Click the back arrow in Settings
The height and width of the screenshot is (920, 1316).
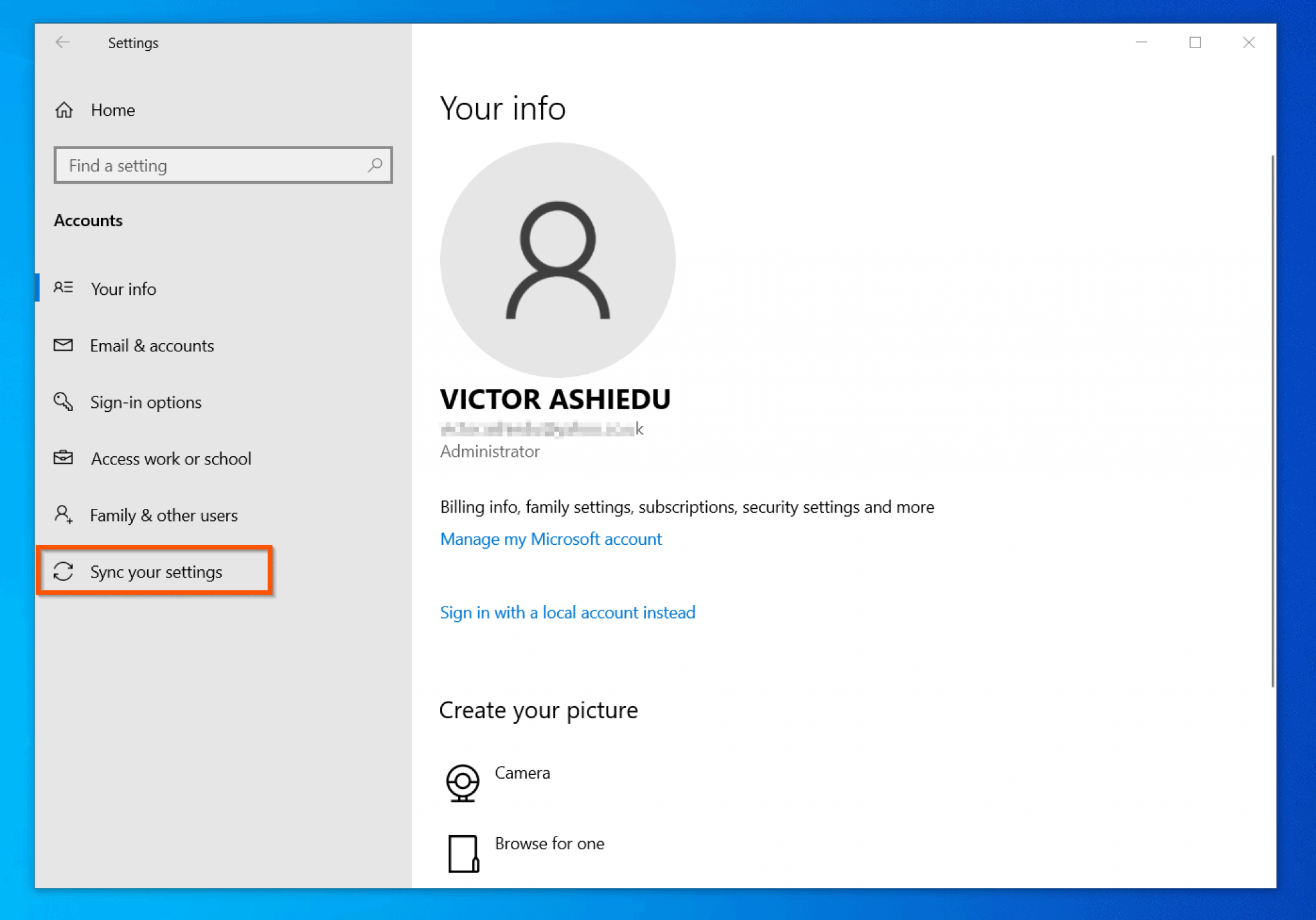coord(62,42)
